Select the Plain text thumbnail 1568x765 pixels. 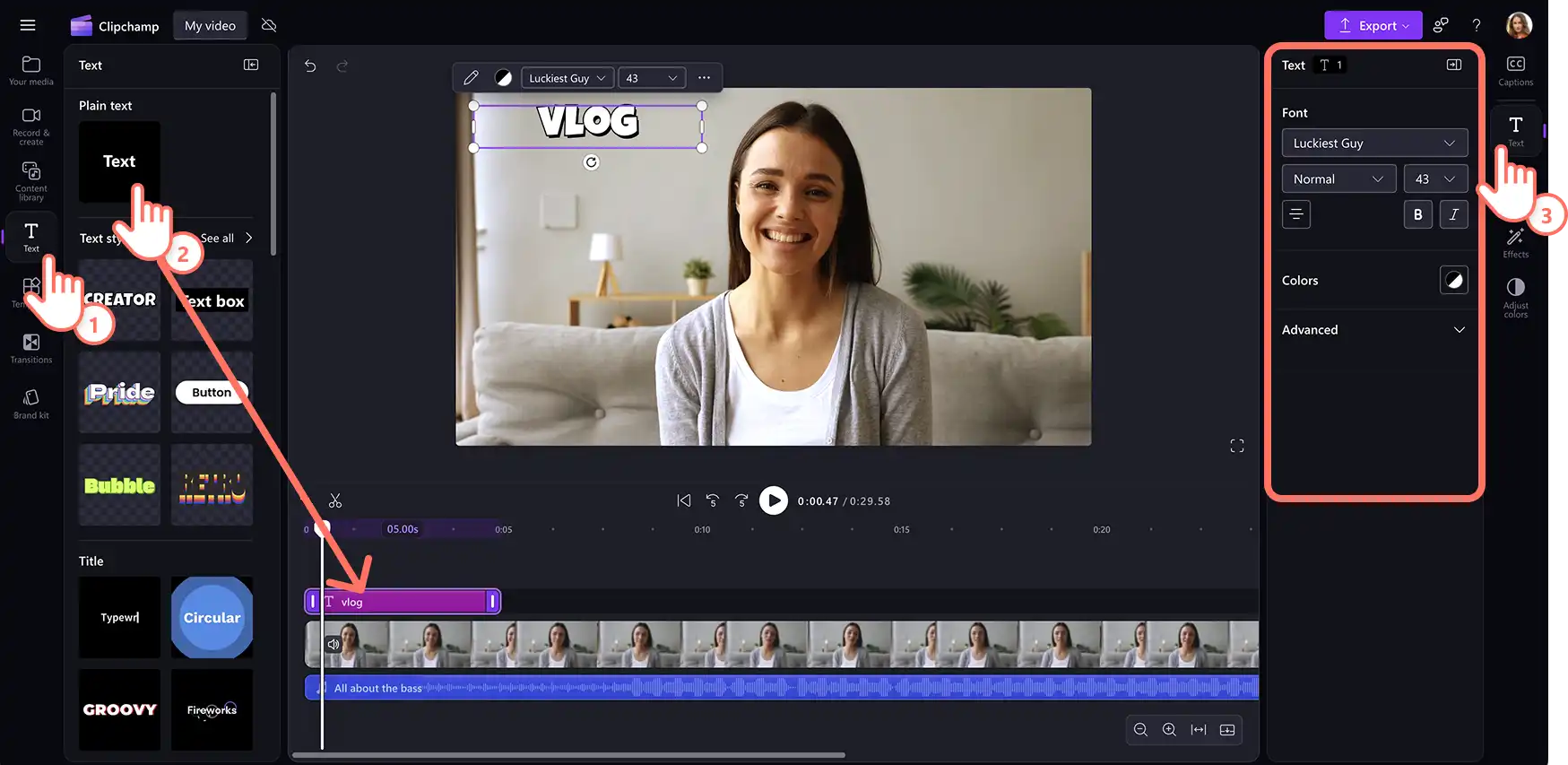[x=119, y=161]
